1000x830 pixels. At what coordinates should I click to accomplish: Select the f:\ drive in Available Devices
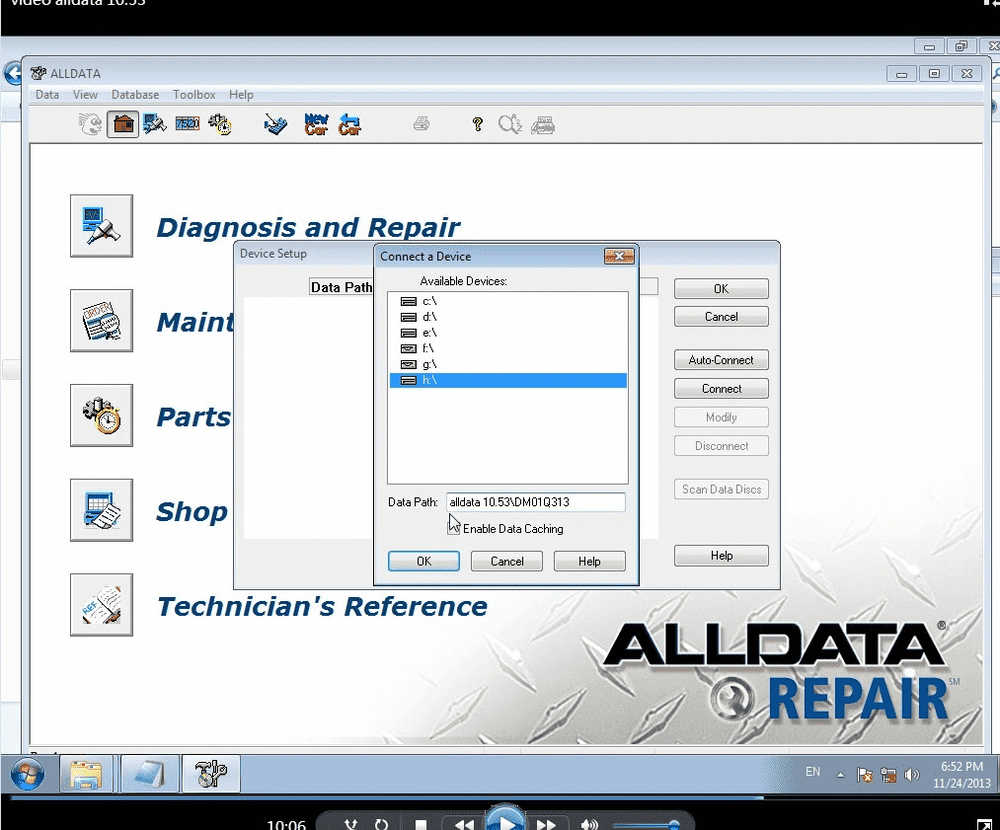tap(508, 348)
